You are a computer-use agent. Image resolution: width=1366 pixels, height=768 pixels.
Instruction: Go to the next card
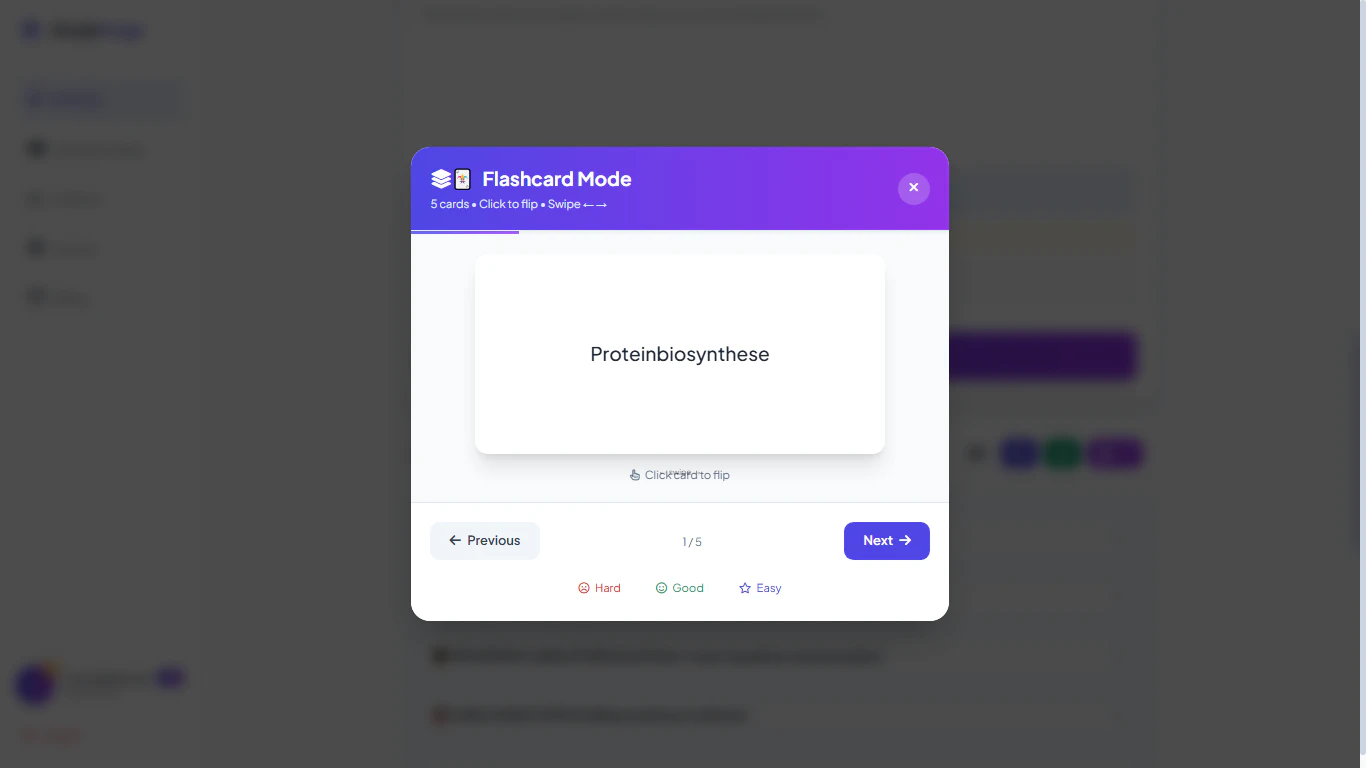pos(887,541)
